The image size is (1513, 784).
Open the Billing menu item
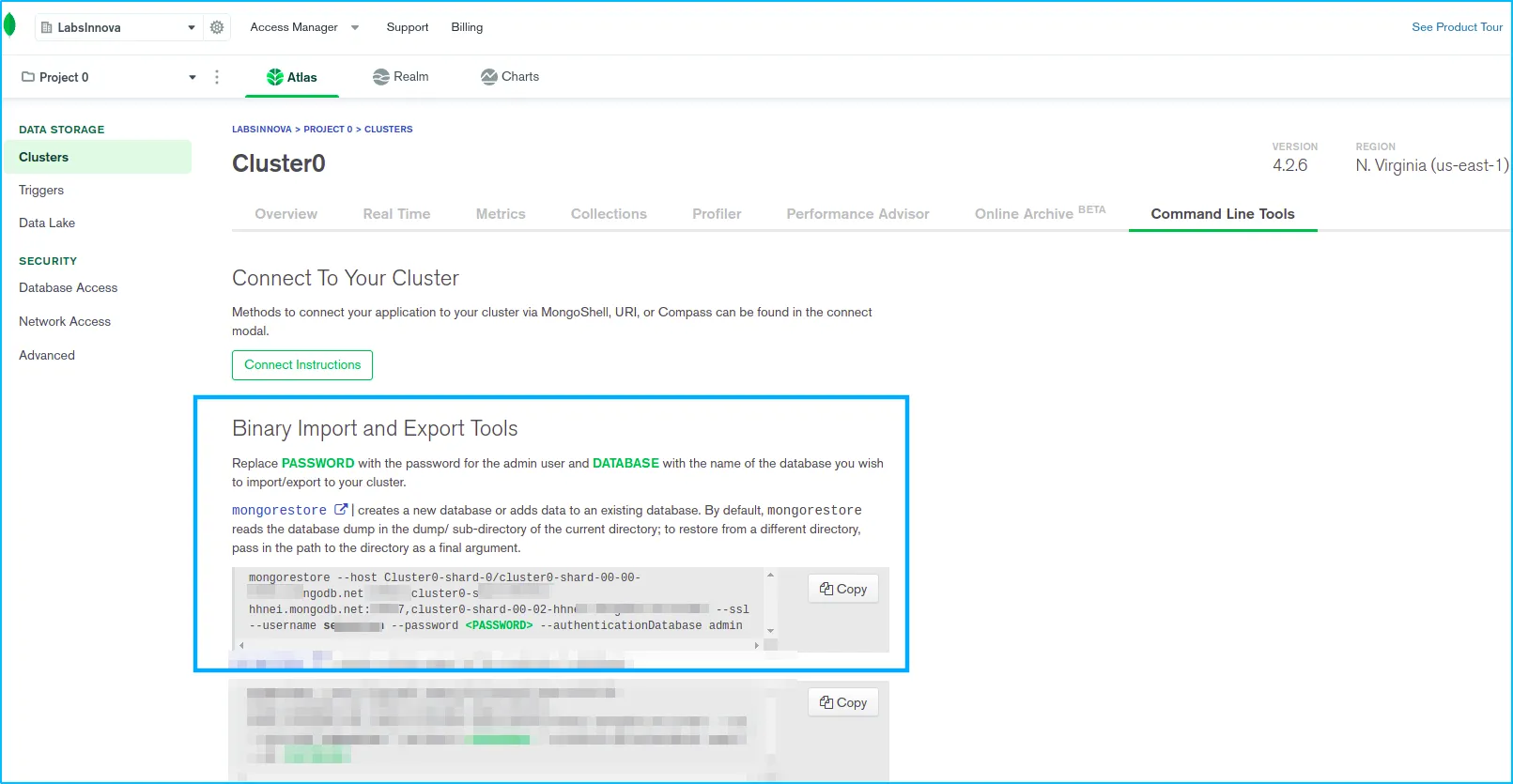pos(467,27)
